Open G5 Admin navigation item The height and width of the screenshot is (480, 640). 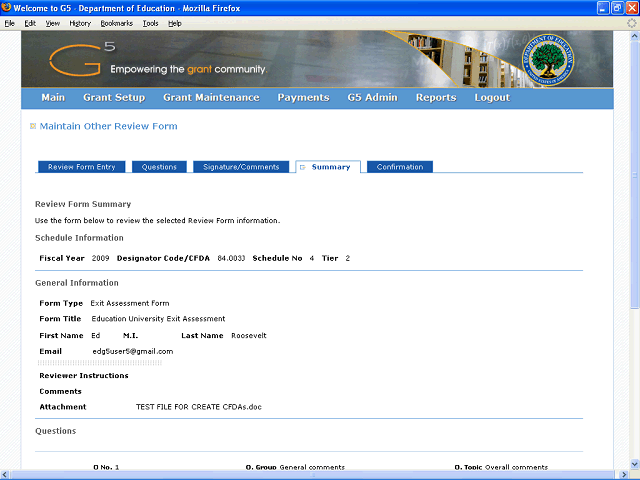[x=373, y=98]
